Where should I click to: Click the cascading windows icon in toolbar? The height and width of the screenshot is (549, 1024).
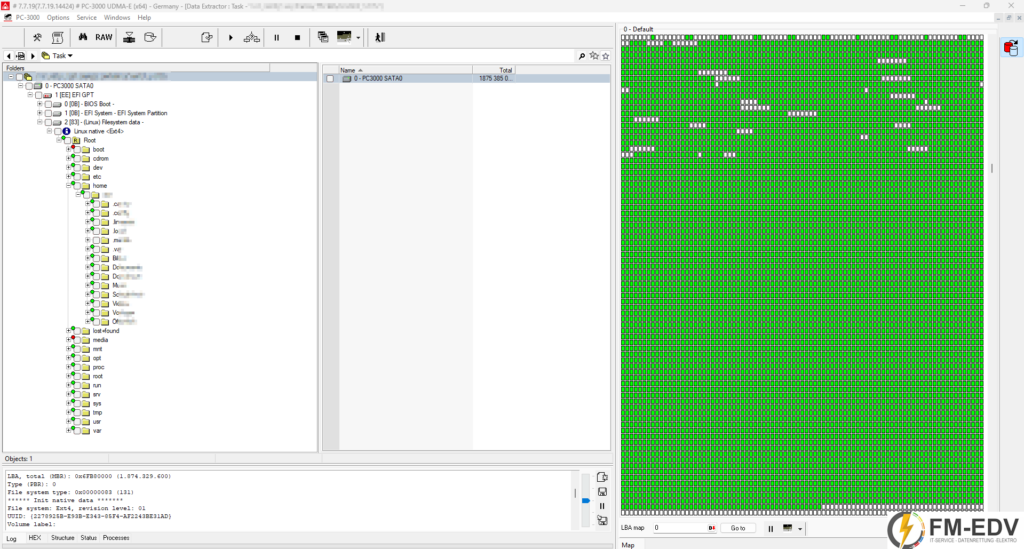(x=323, y=37)
